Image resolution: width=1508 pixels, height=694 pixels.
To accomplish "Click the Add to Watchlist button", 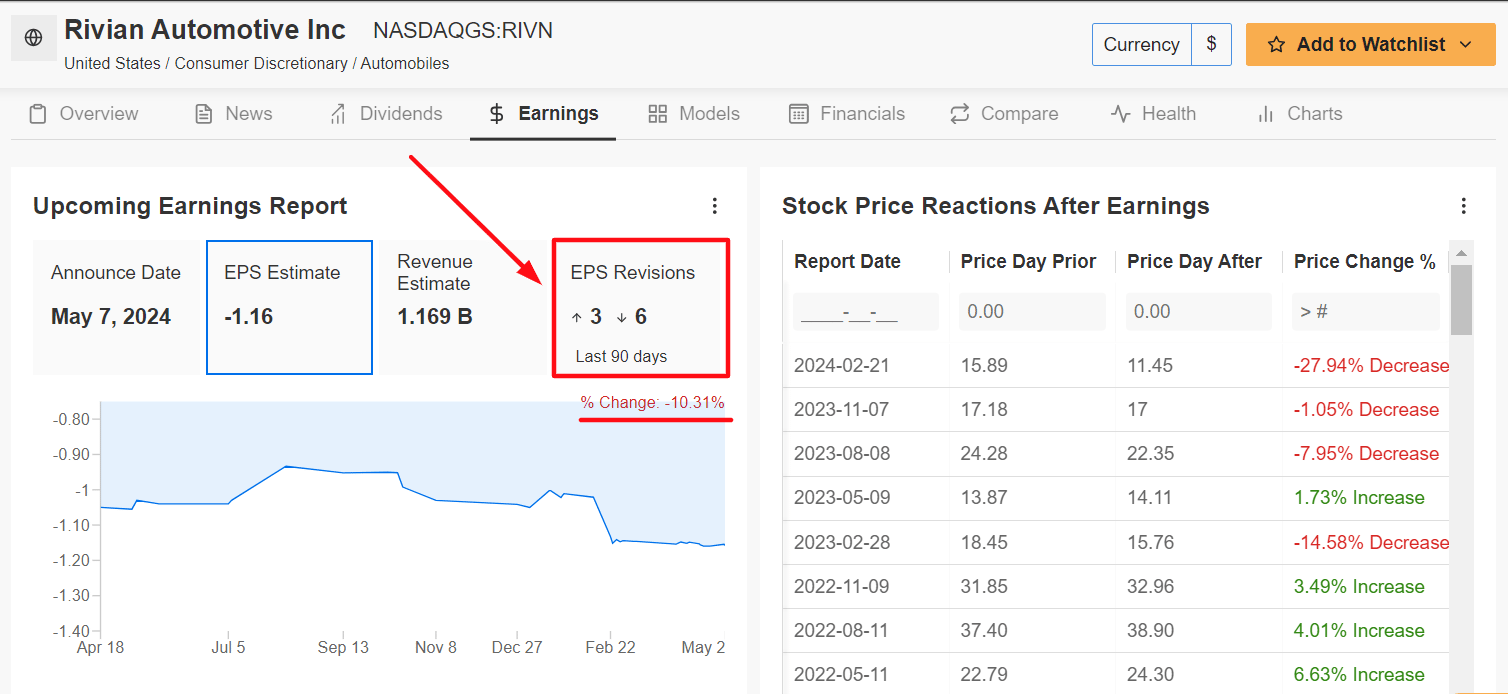I will tap(1370, 45).
